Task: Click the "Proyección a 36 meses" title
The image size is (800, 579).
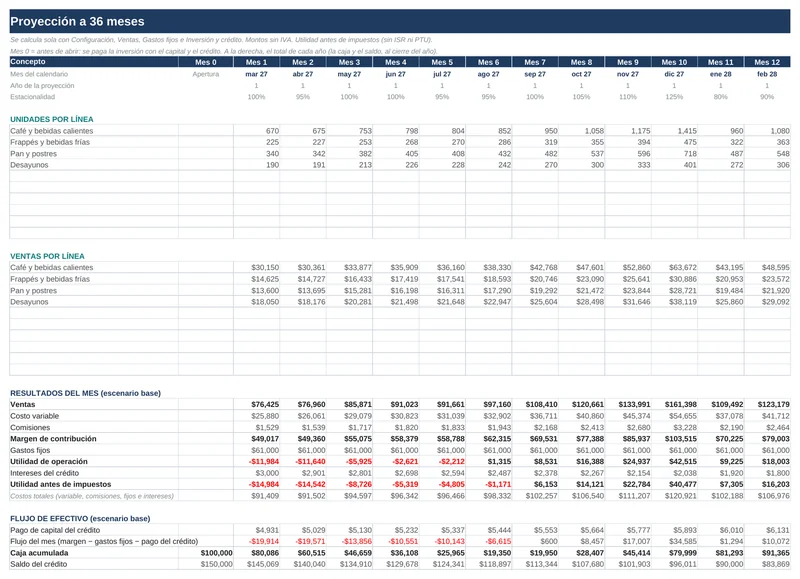Action: pos(77,21)
